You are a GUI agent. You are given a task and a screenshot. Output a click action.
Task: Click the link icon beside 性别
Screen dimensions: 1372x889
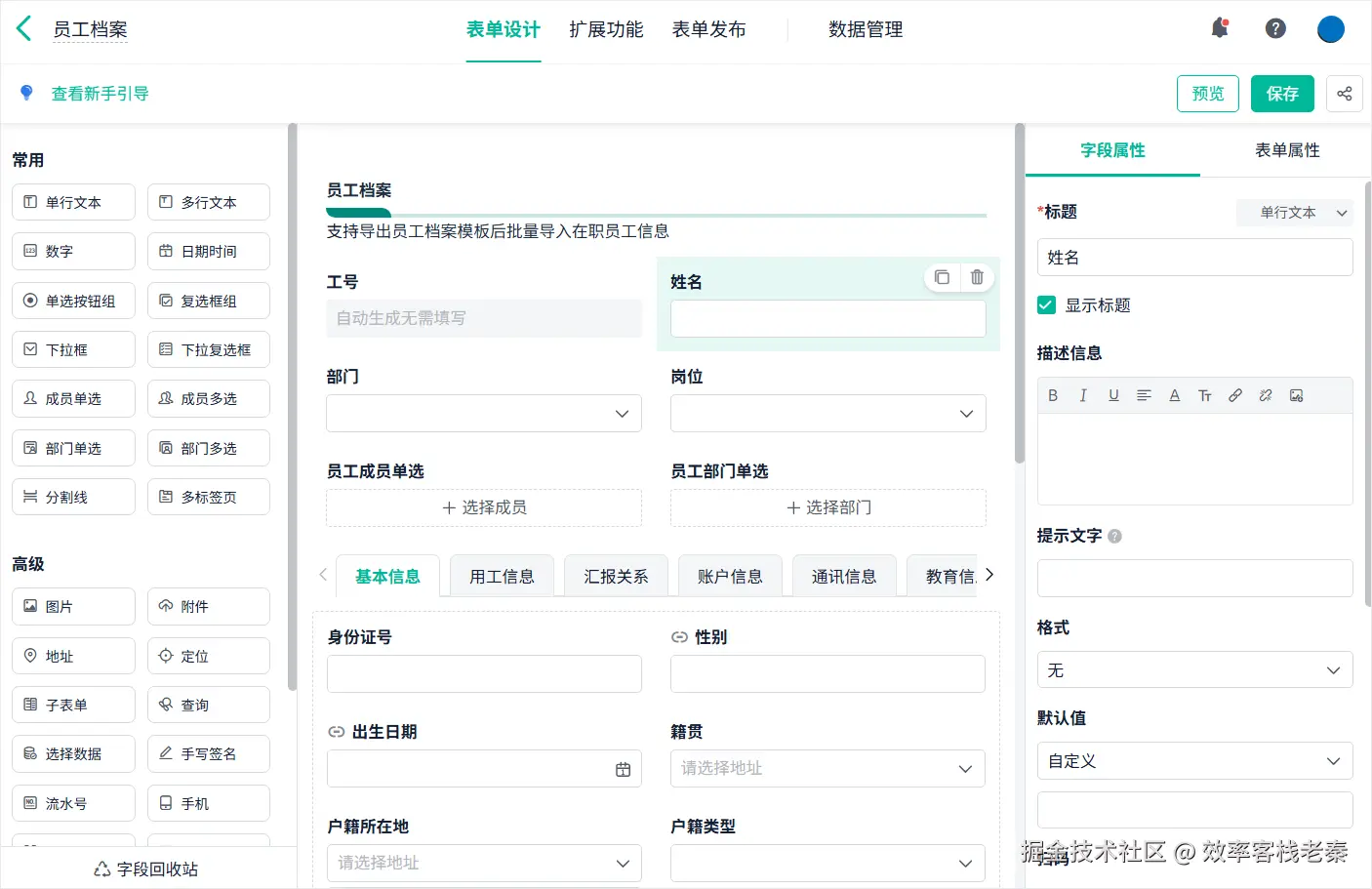[679, 637]
